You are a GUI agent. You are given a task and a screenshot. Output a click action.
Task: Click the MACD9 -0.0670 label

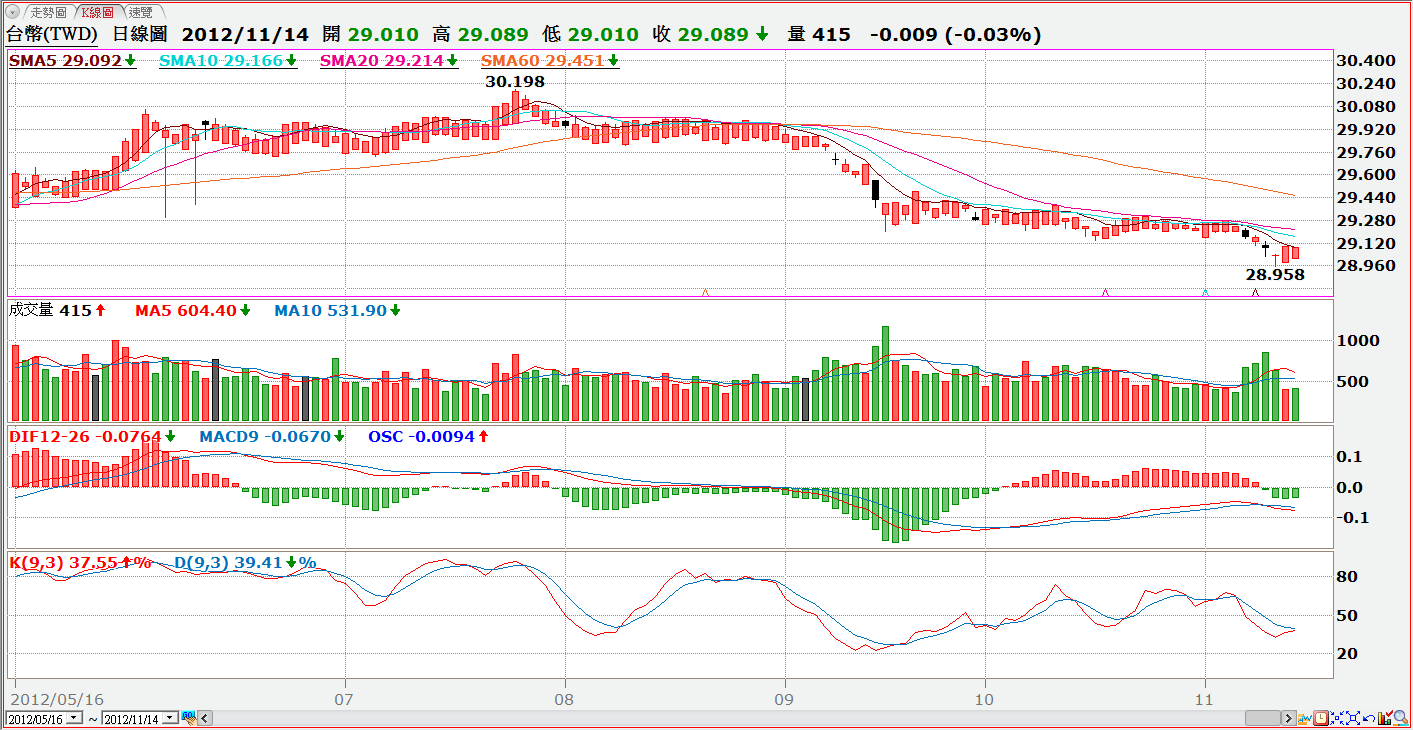pyautogui.click(x=272, y=436)
